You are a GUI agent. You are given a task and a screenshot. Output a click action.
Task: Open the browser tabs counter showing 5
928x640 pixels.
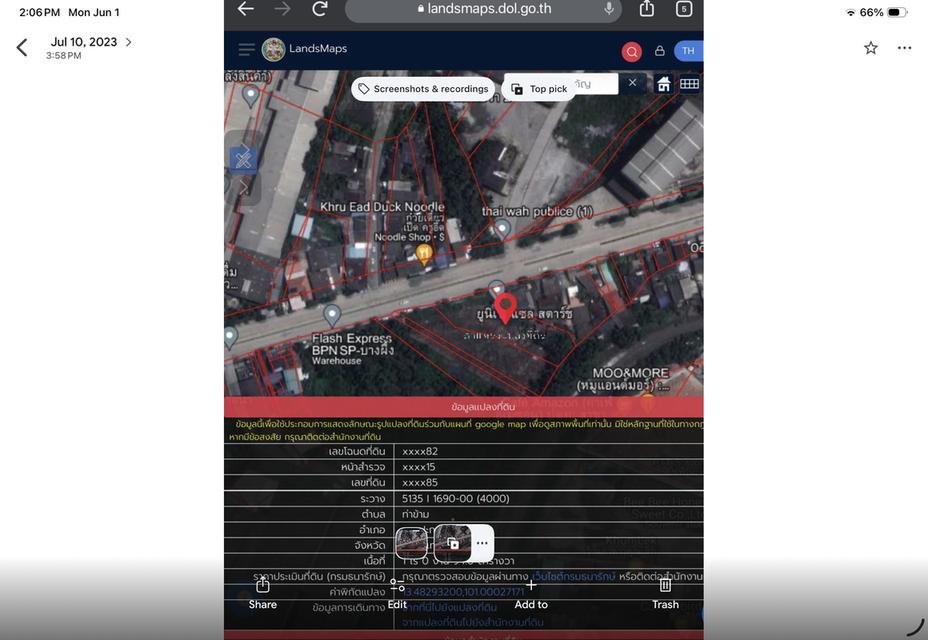684,8
